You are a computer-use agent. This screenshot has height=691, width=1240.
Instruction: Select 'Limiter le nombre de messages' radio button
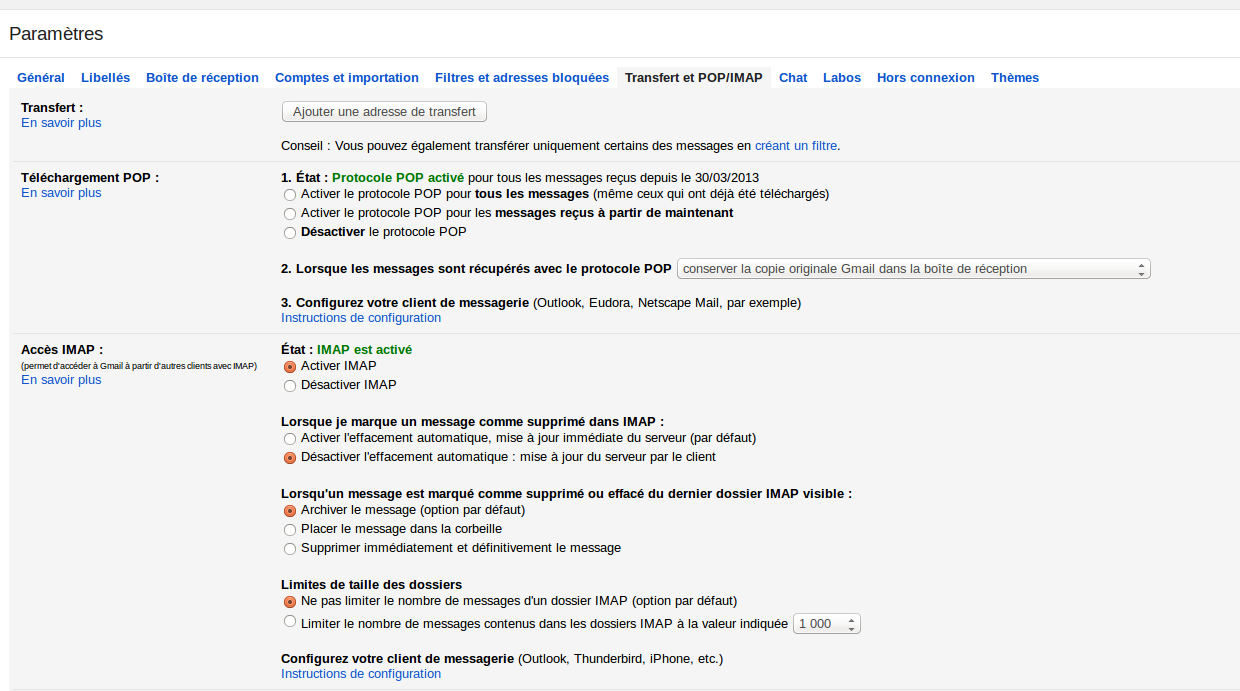[290, 622]
